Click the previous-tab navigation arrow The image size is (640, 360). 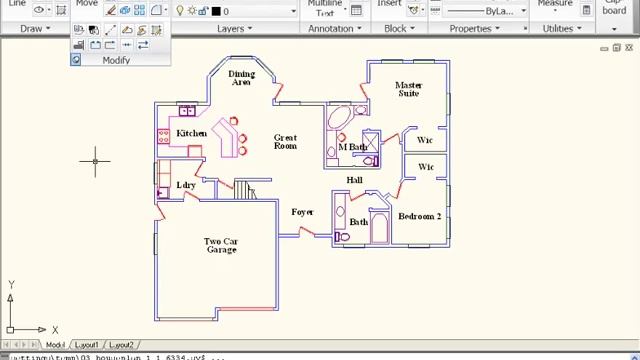click(x=16, y=345)
